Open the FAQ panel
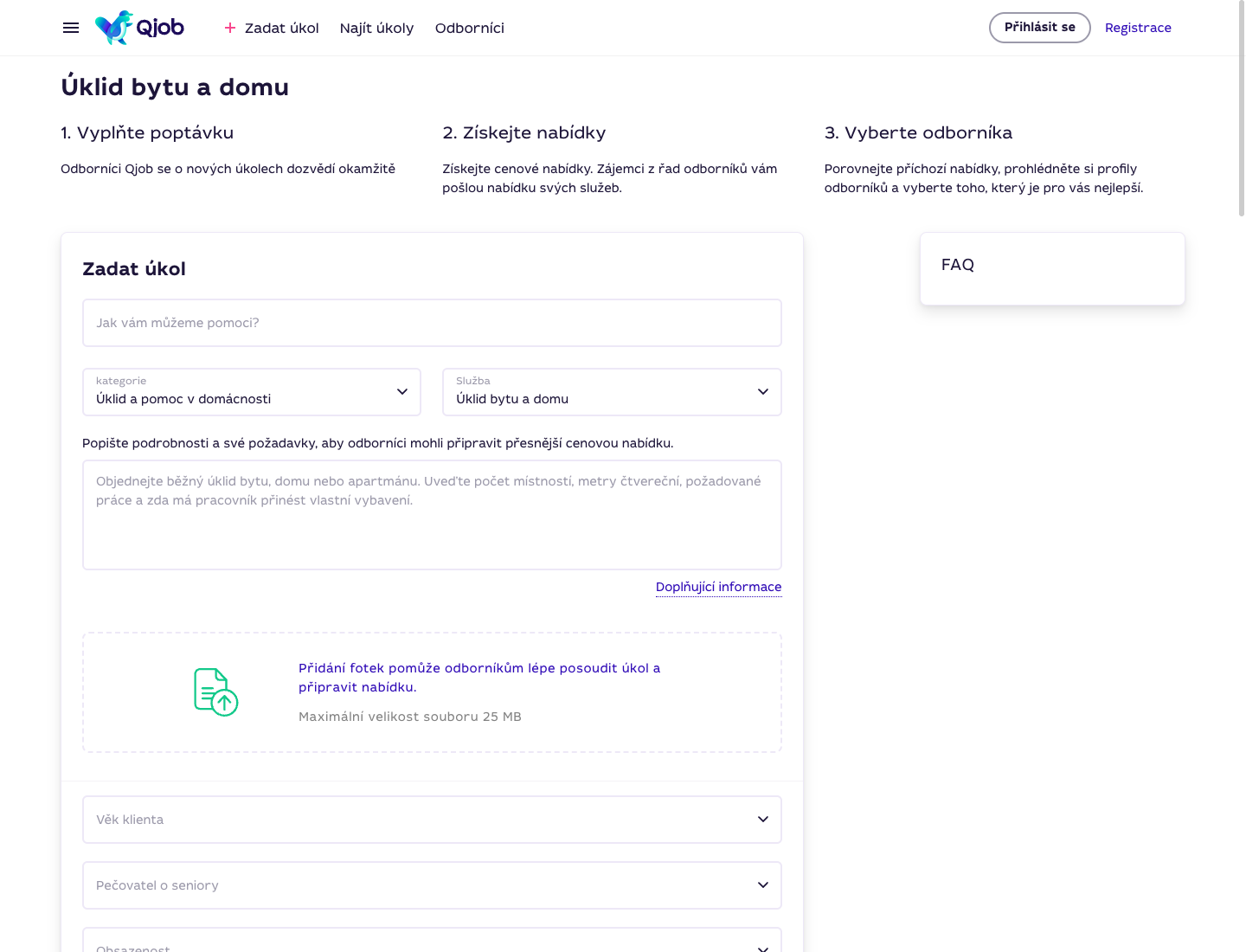Screen dimensions: 1246x952 [1052, 268]
